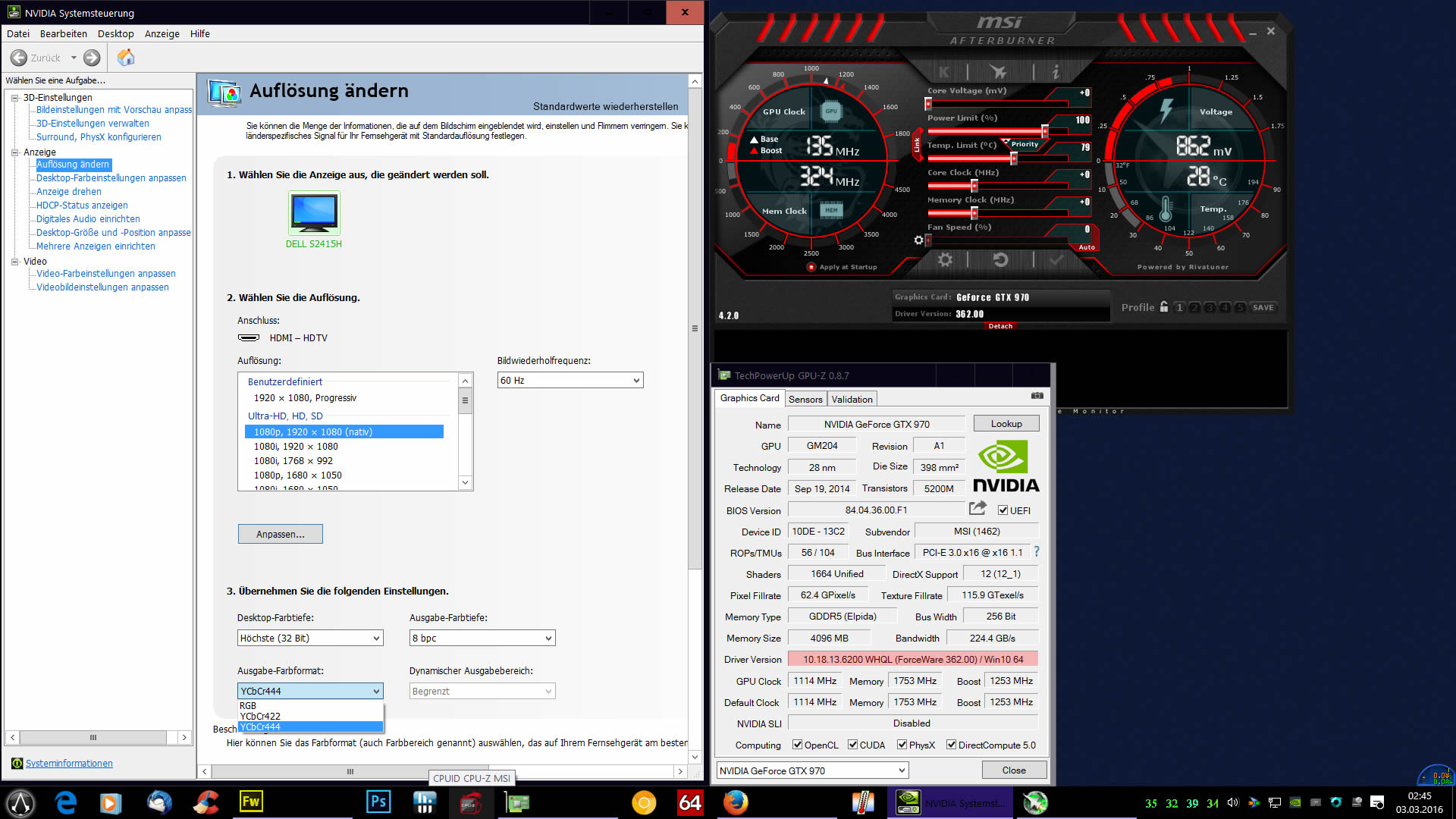The image size is (1456, 819).
Task: Click the Anpassen... button
Action: coord(280,534)
